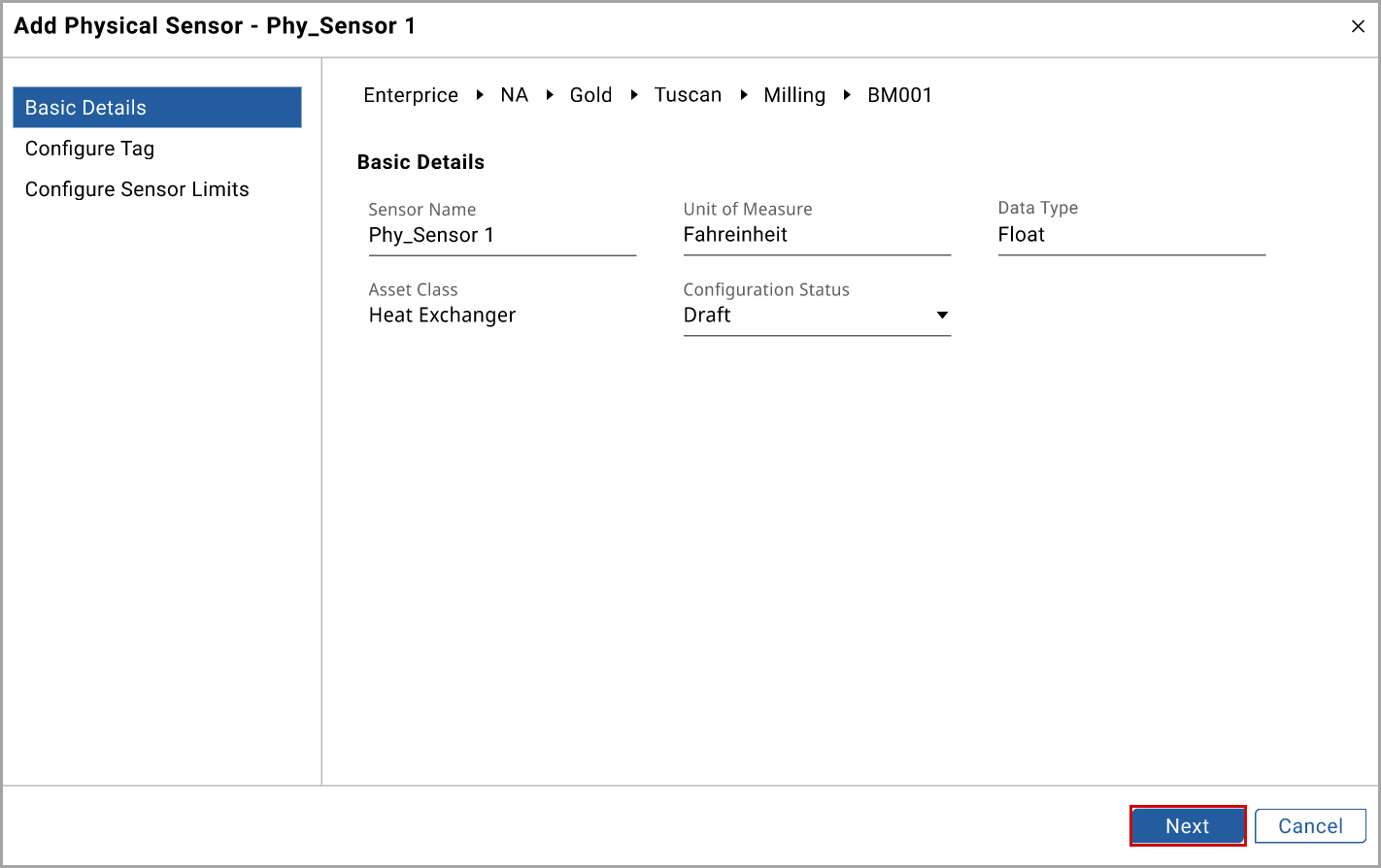Select the Data Type field

point(1130,235)
